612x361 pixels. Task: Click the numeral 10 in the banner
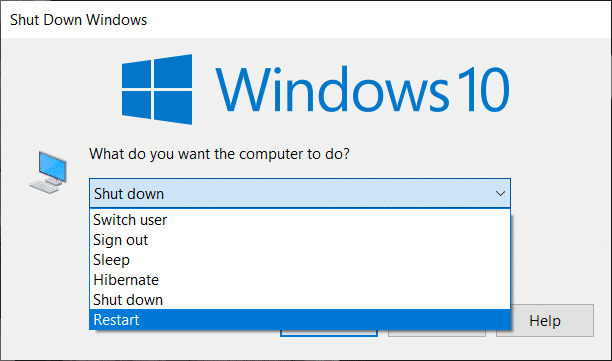[x=483, y=89]
